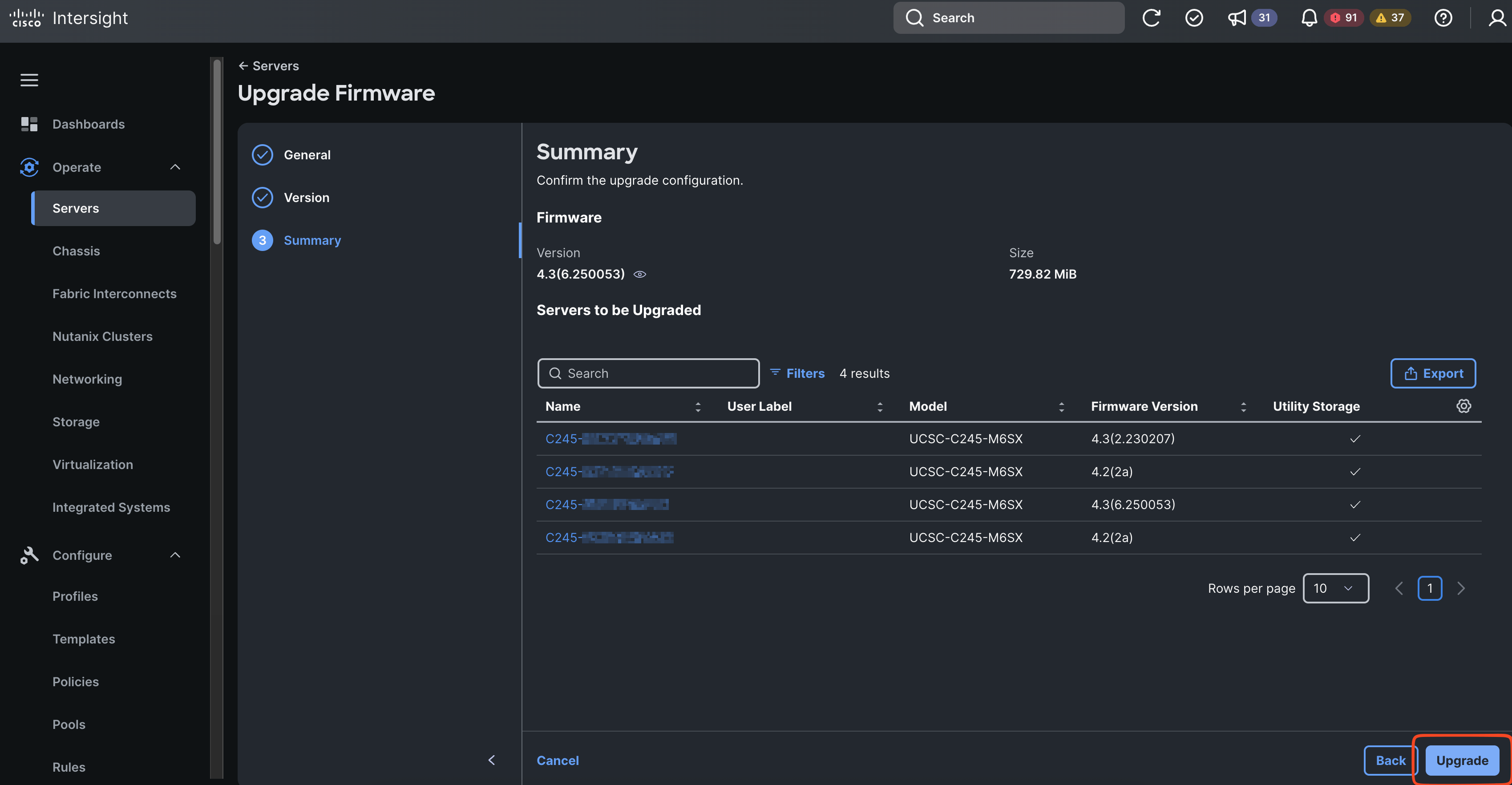Open the Rows per page dropdown

pyautogui.click(x=1335, y=588)
